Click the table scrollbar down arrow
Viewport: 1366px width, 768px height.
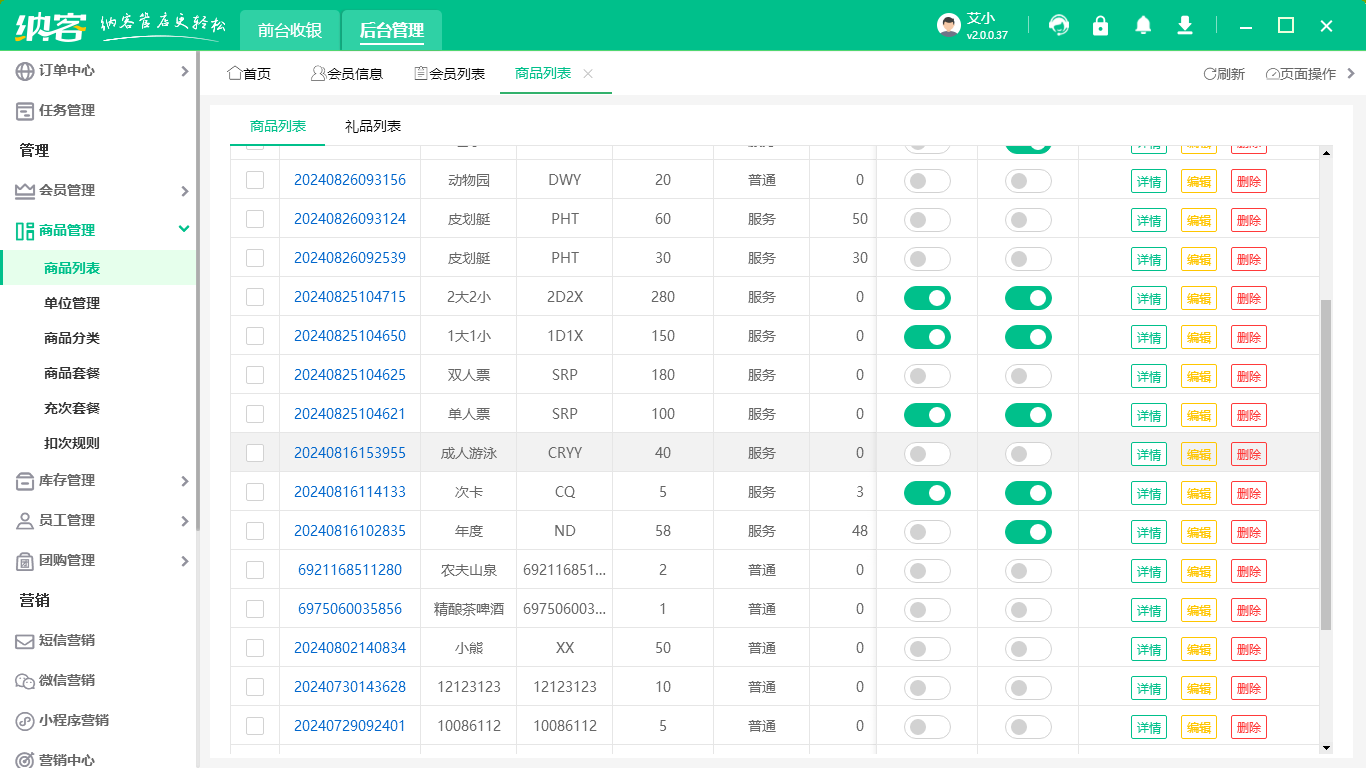pos(1327,747)
